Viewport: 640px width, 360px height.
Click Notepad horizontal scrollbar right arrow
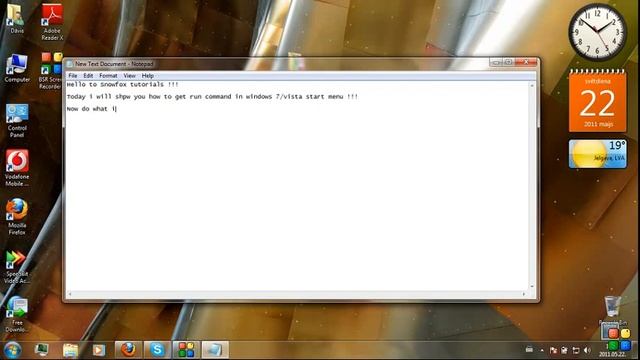coord(524,293)
